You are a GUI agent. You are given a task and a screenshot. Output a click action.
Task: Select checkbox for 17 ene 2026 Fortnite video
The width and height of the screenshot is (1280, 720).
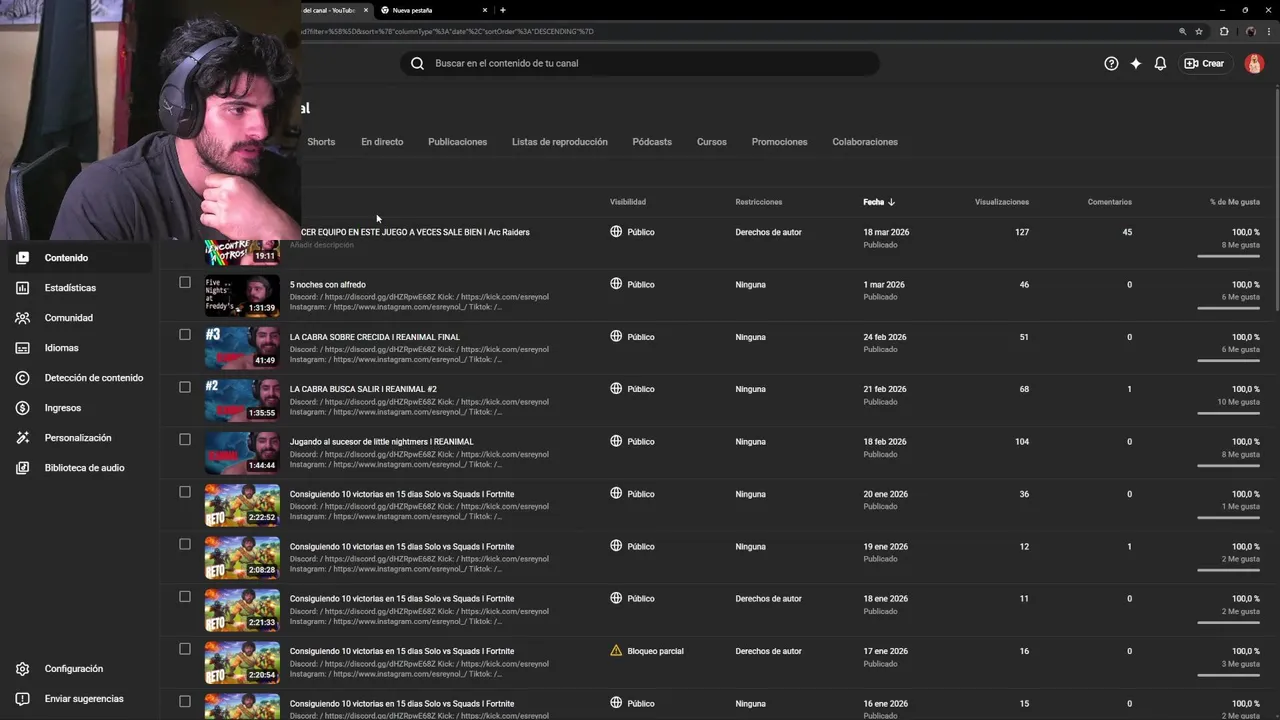[x=185, y=649]
